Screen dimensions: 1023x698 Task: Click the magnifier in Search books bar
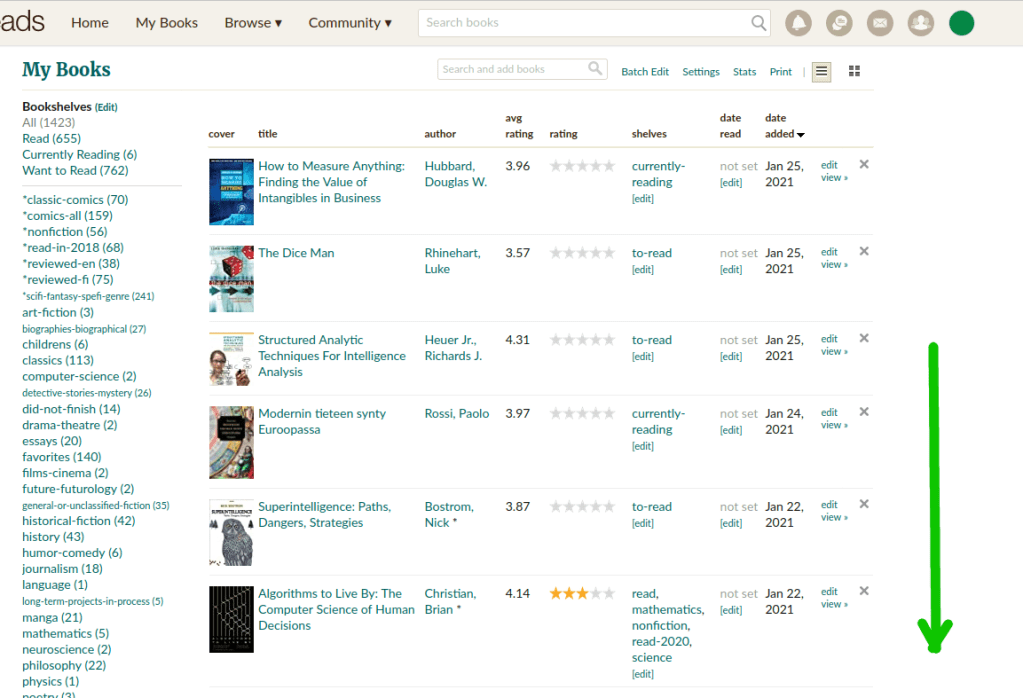[x=759, y=23]
